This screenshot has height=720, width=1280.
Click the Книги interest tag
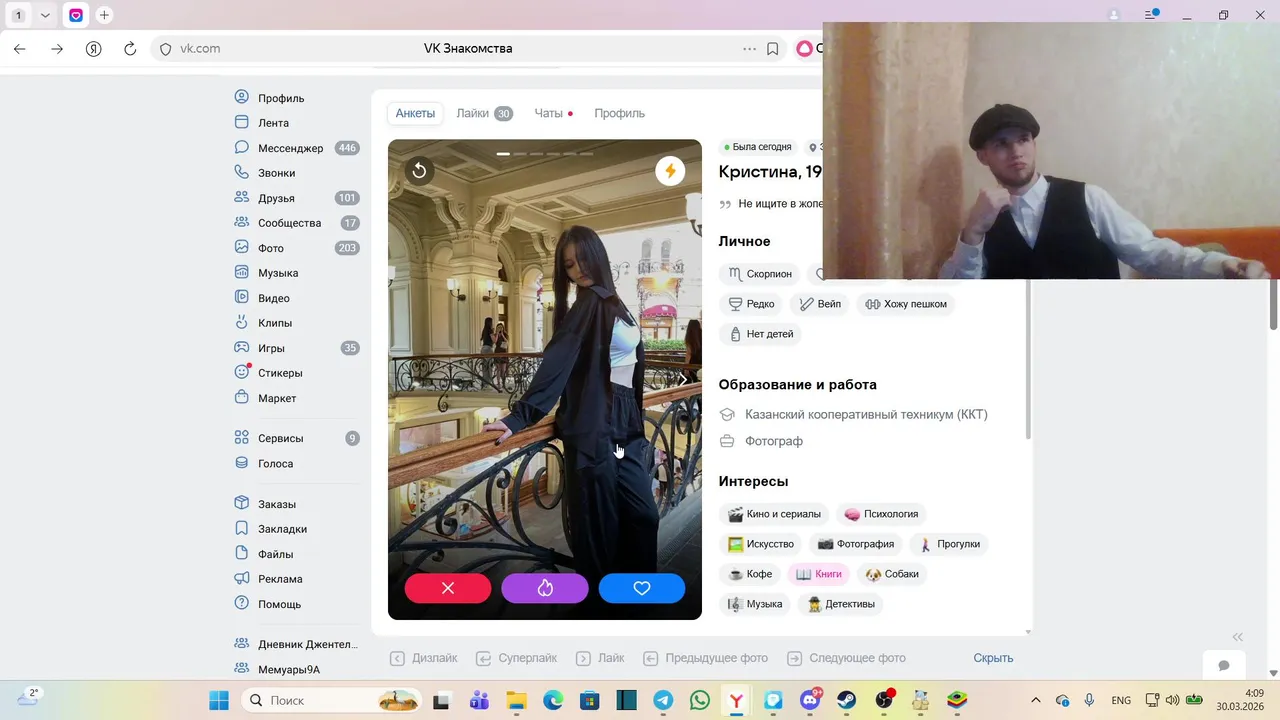coord(818,574)
